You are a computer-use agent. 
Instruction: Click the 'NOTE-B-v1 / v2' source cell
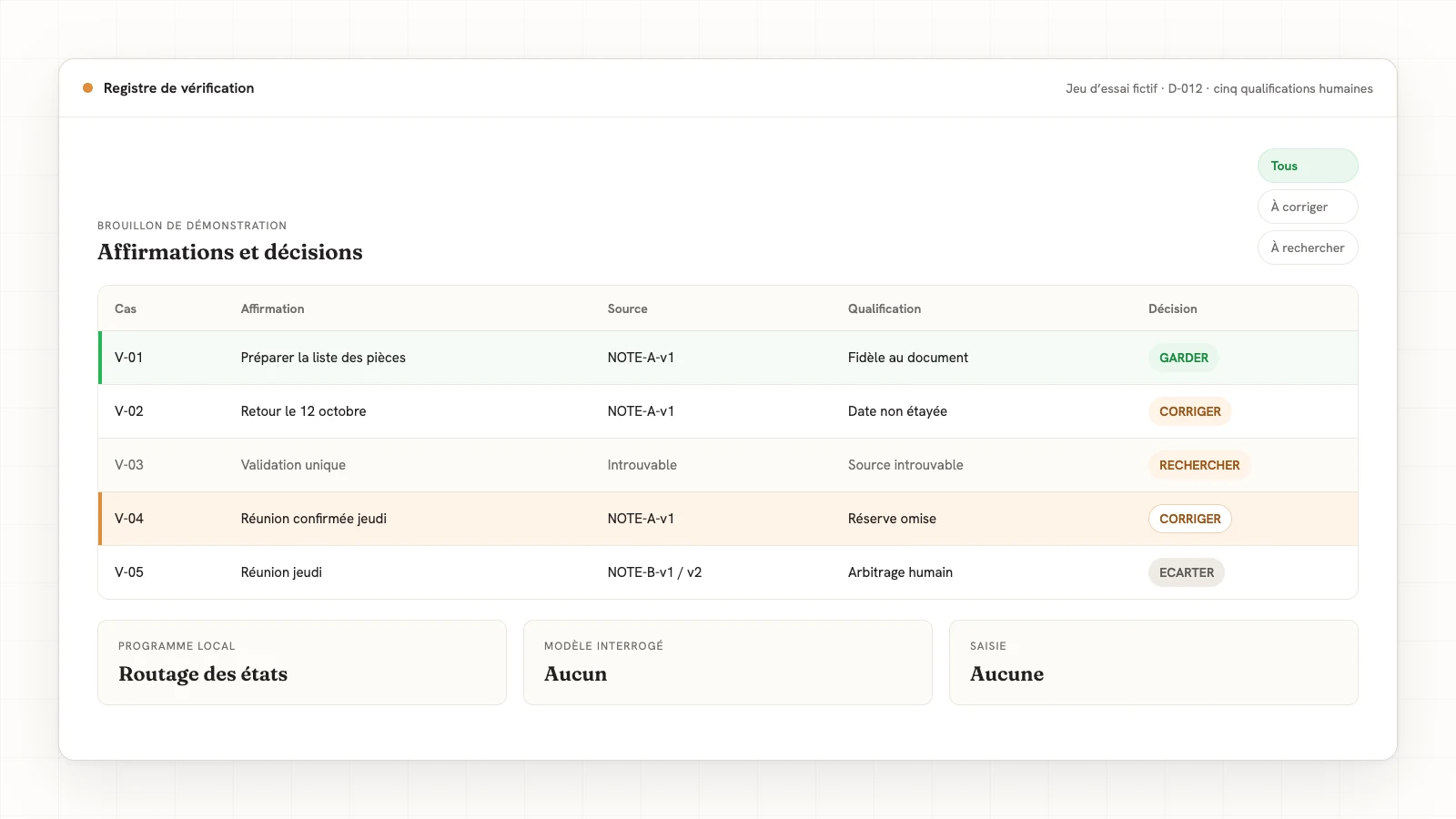pyautogui.click(x=654, y=572)
